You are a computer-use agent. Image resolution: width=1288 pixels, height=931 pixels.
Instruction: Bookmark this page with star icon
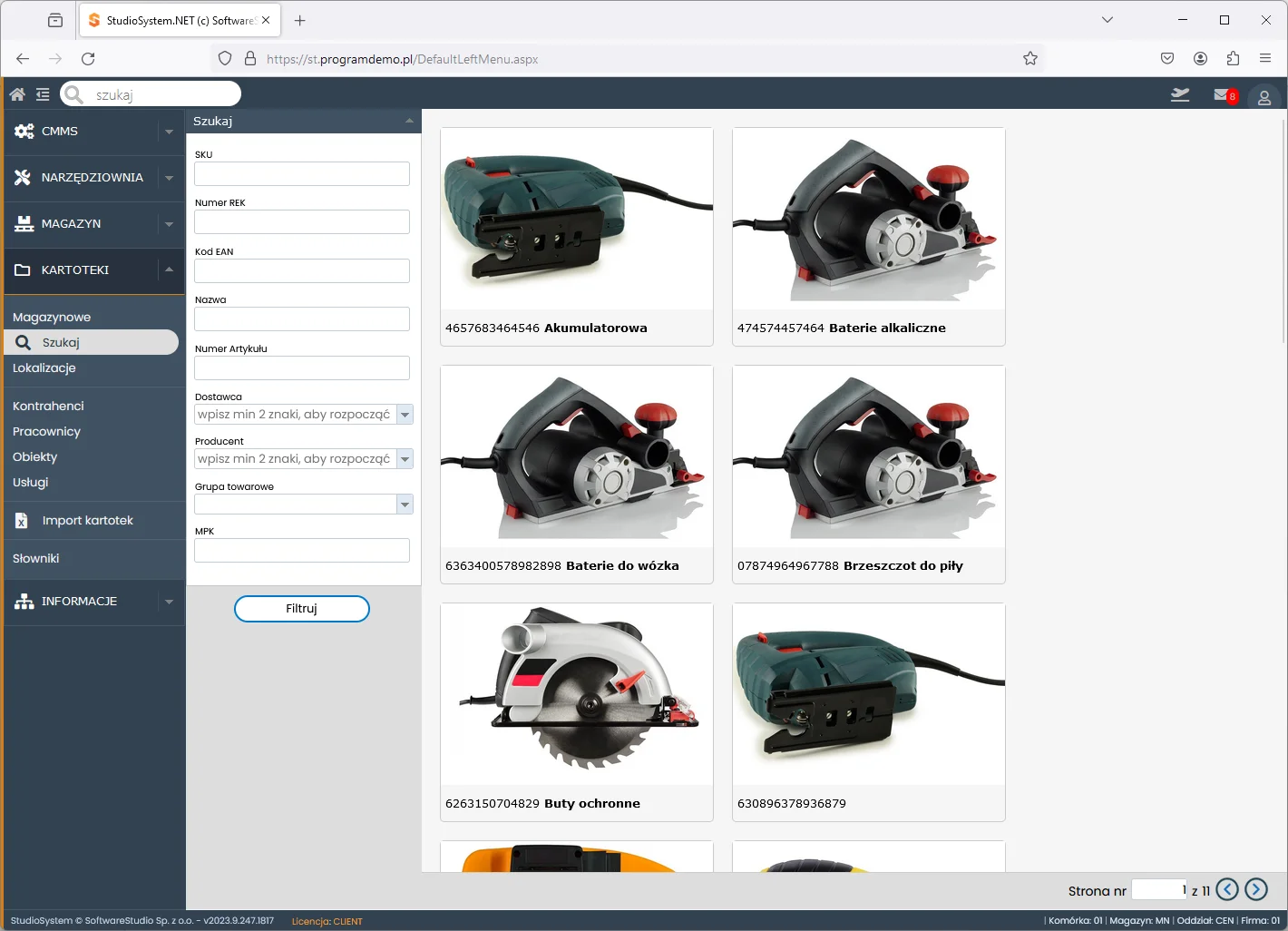click(1030, 59)
